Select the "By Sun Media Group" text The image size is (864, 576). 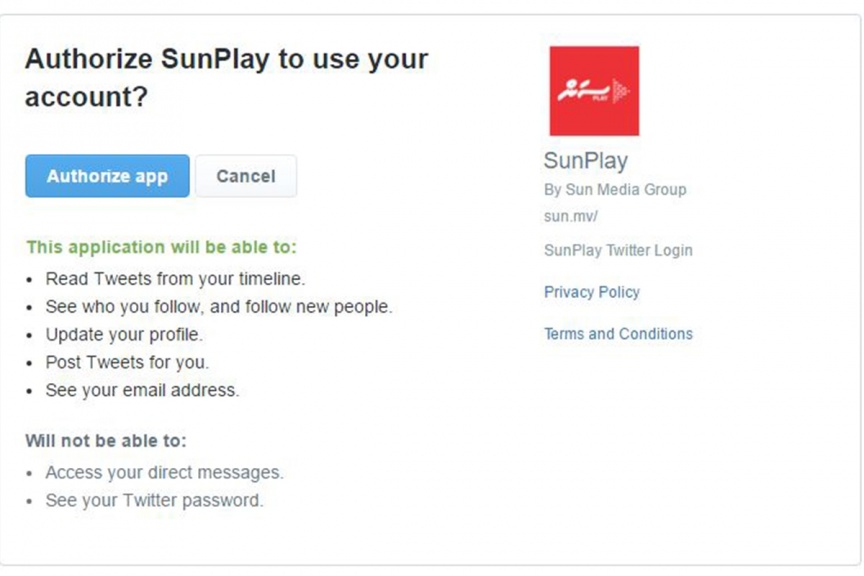(615, 190)
